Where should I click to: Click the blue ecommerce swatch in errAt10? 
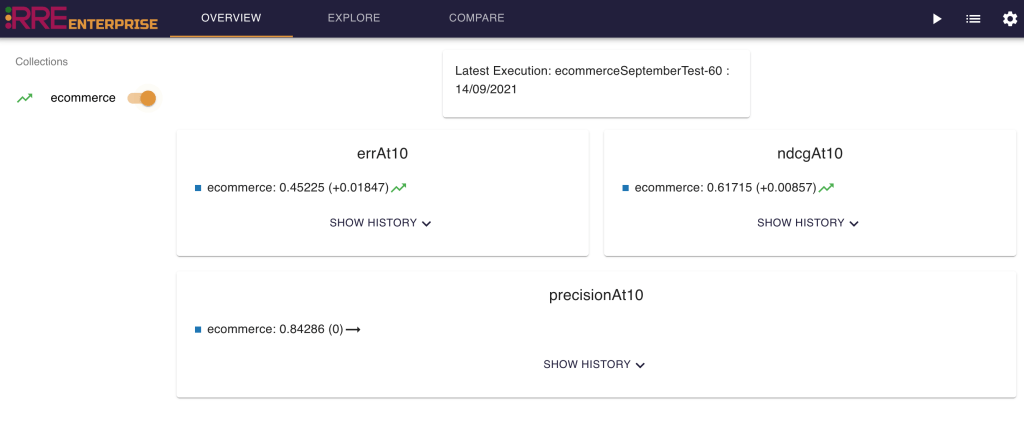click(198, 187)
